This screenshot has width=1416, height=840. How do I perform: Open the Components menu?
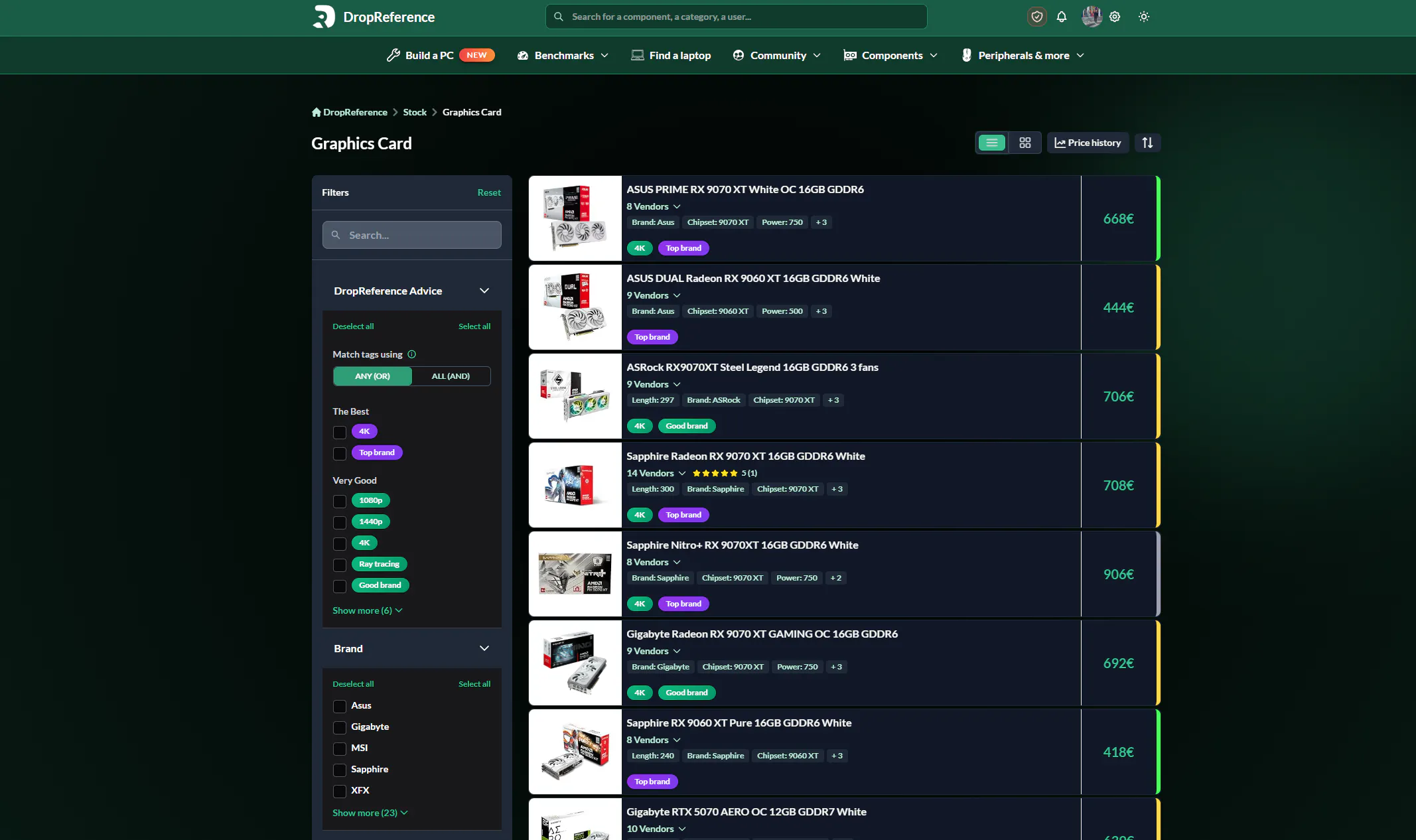(x=890, y=55)
